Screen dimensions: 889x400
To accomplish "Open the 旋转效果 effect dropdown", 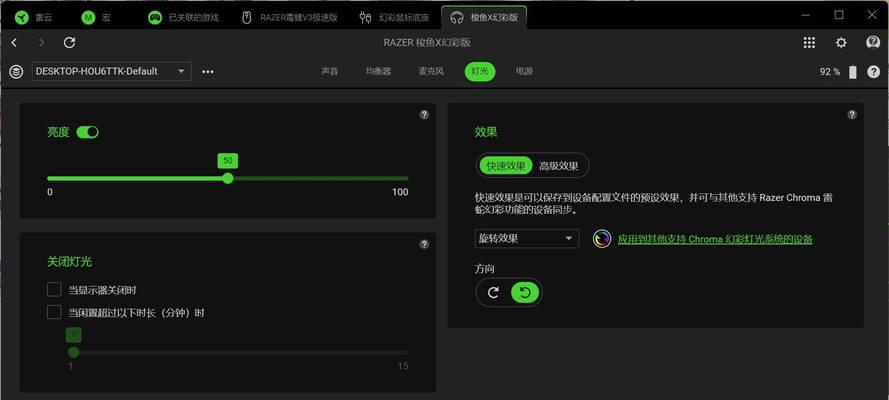I will 527,239.
